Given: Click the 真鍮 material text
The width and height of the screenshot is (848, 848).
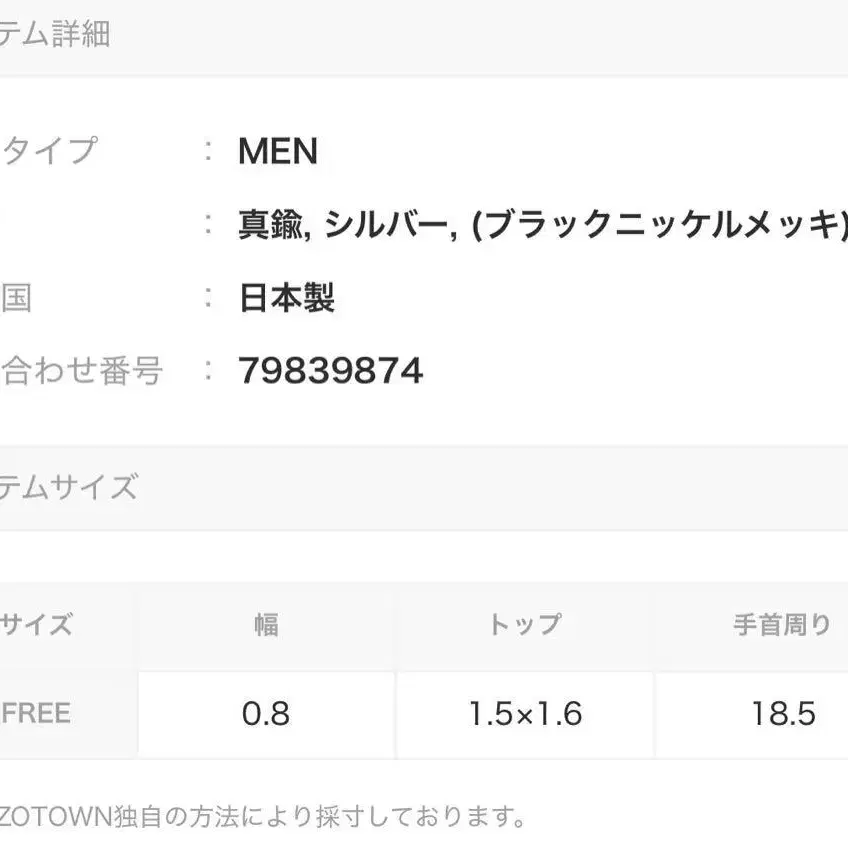Looking at the screenshot, I should click(268, 225).
